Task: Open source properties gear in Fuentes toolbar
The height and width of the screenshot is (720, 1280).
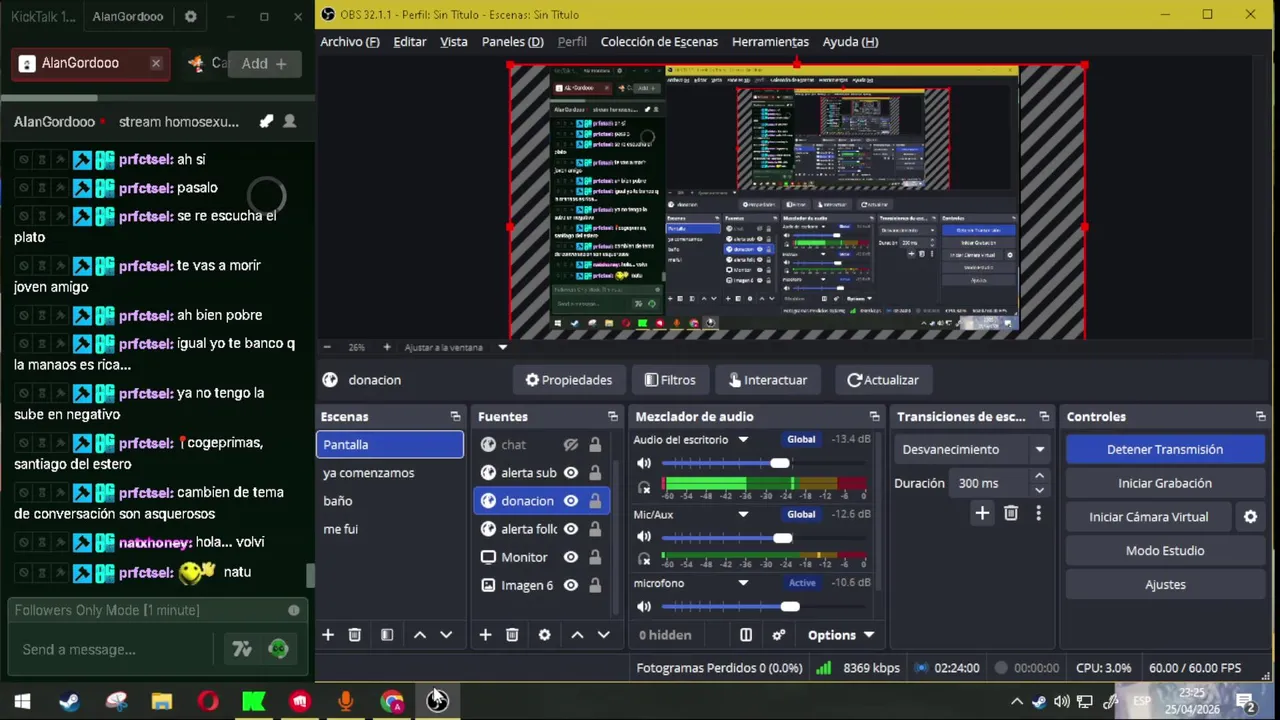Action: click(x=544, y=635)
